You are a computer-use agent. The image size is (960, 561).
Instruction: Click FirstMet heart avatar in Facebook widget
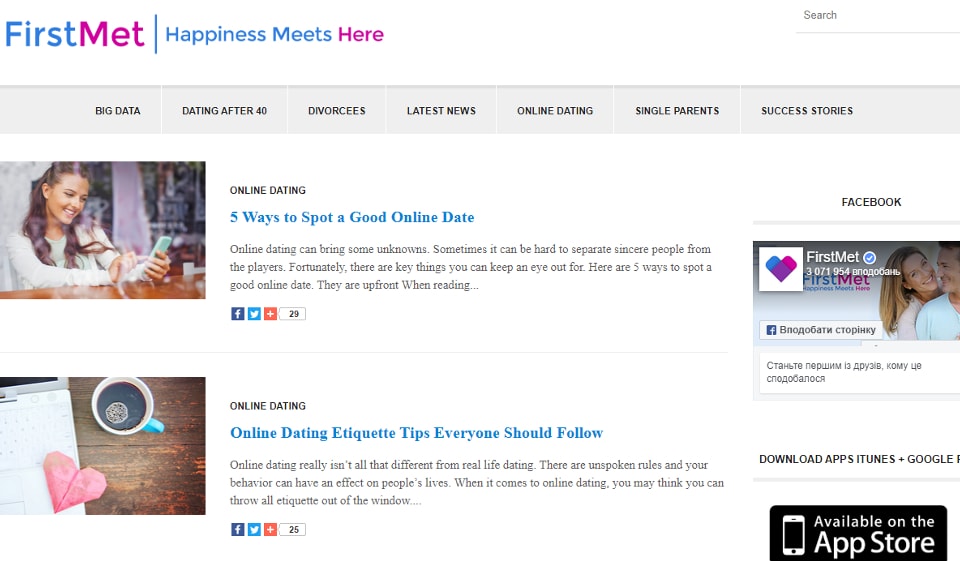tap(781, 269)
